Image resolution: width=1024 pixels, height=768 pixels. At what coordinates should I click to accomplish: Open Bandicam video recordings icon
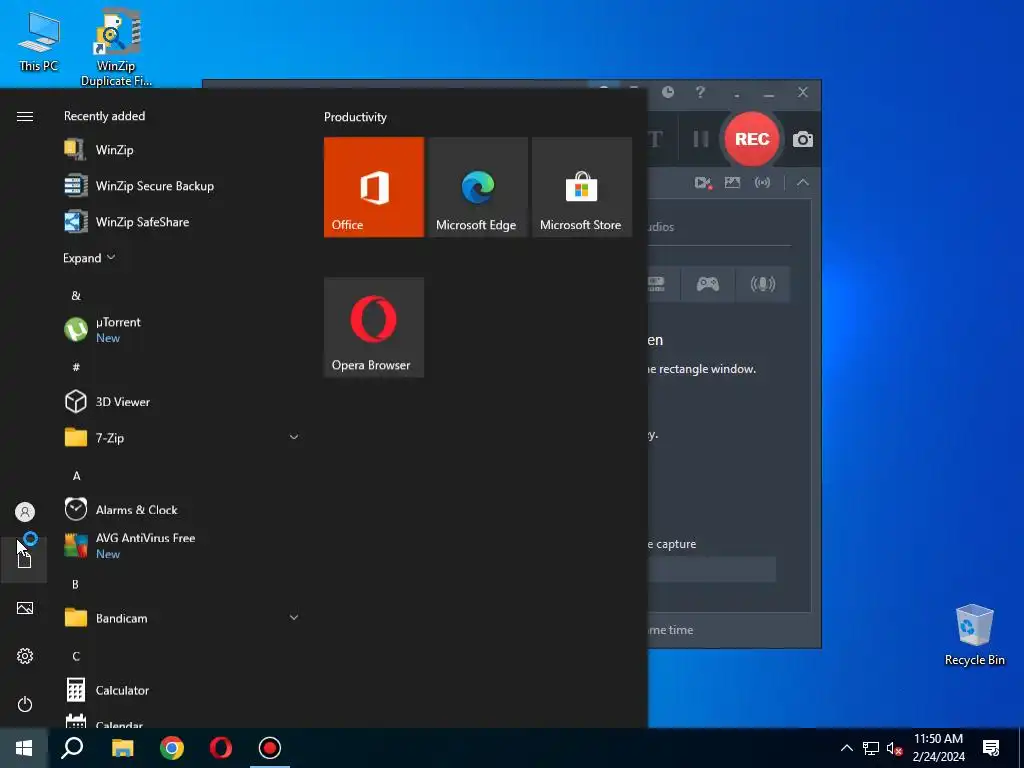coord(703,183)
